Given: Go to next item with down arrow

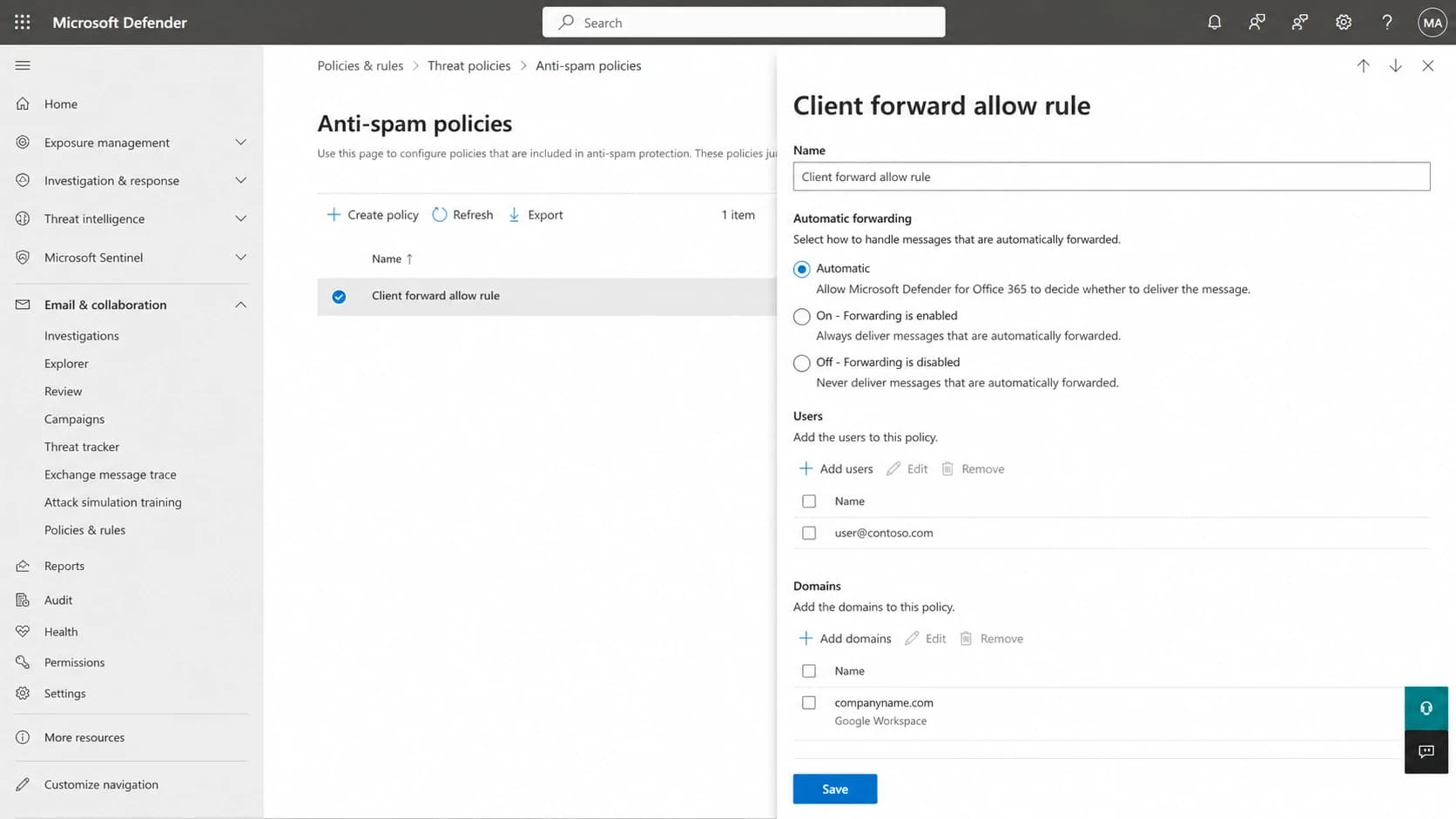Looking at the screenshot, I should (x=1396, y=65).
